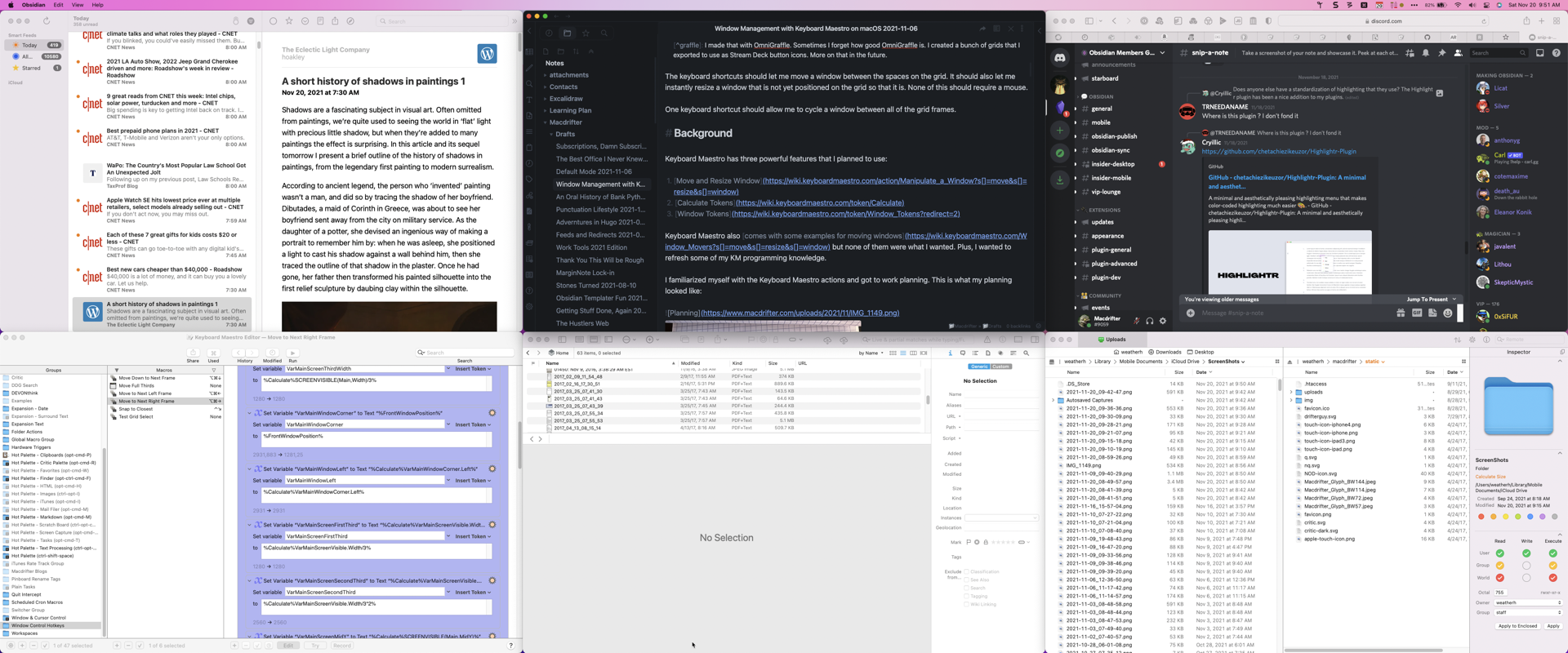Open the View menu in menu bar

pos(78,5)
